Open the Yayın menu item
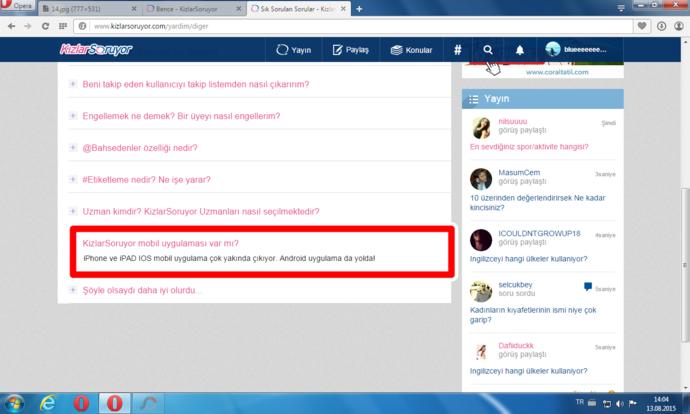Viewport: 690px width, 414px height. point(294,50)
